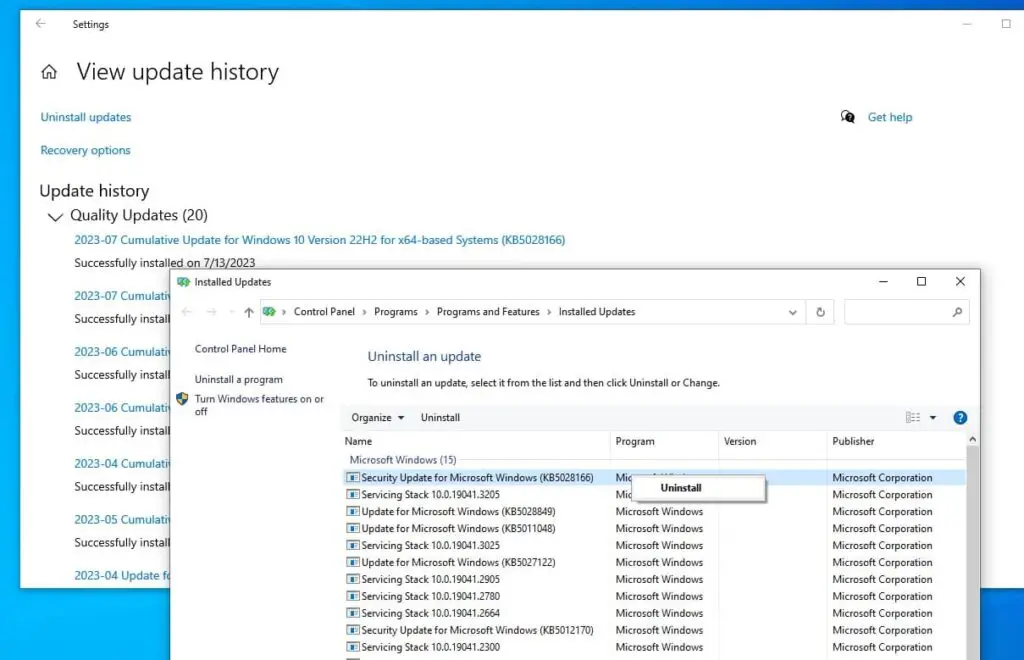Open the change view dropdown arrow
Viewport: 1024px width, 660px height.
point(934,417)
